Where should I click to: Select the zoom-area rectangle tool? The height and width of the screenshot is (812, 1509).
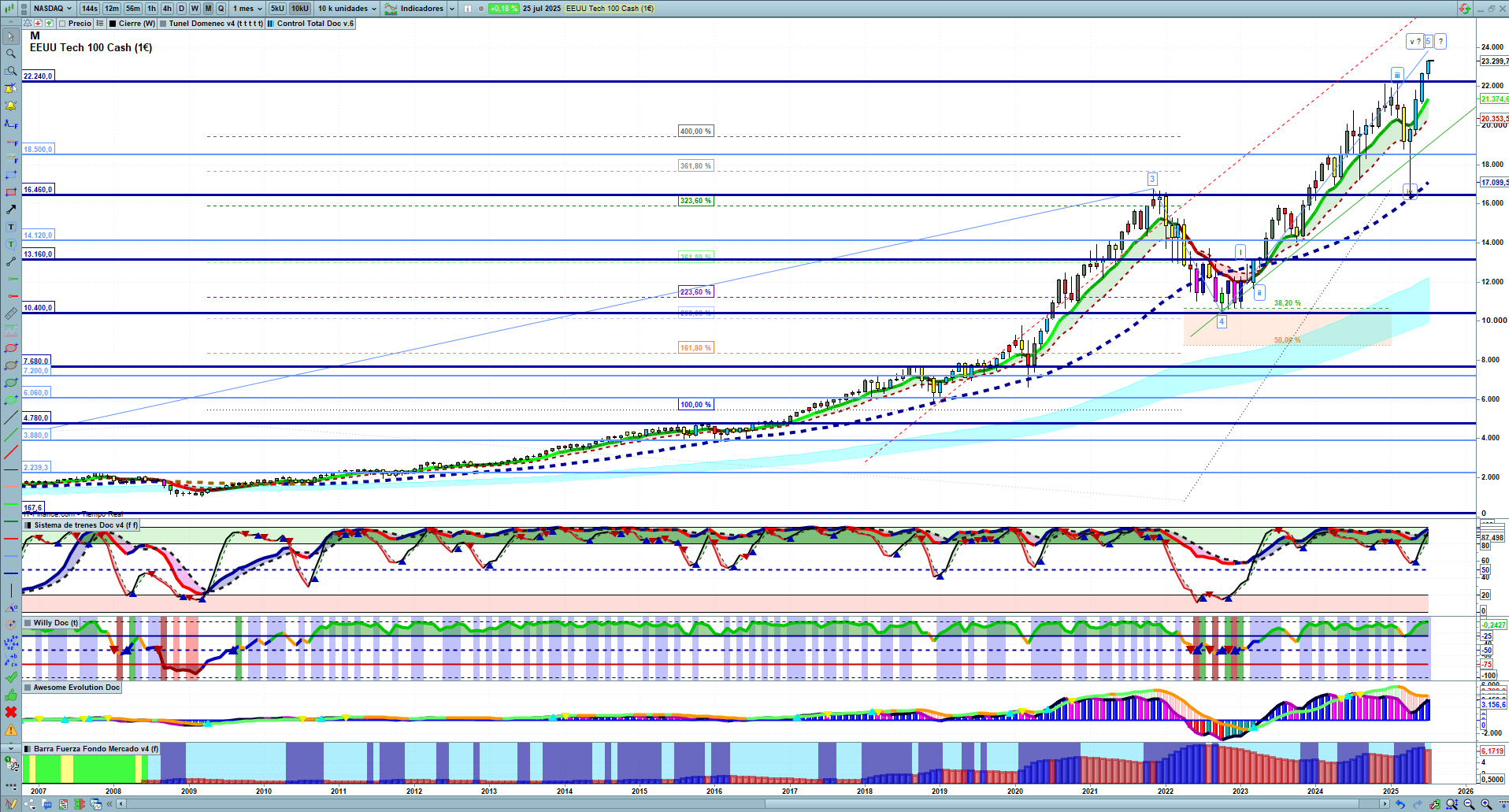pyautogui.click(x=10, y=71)
